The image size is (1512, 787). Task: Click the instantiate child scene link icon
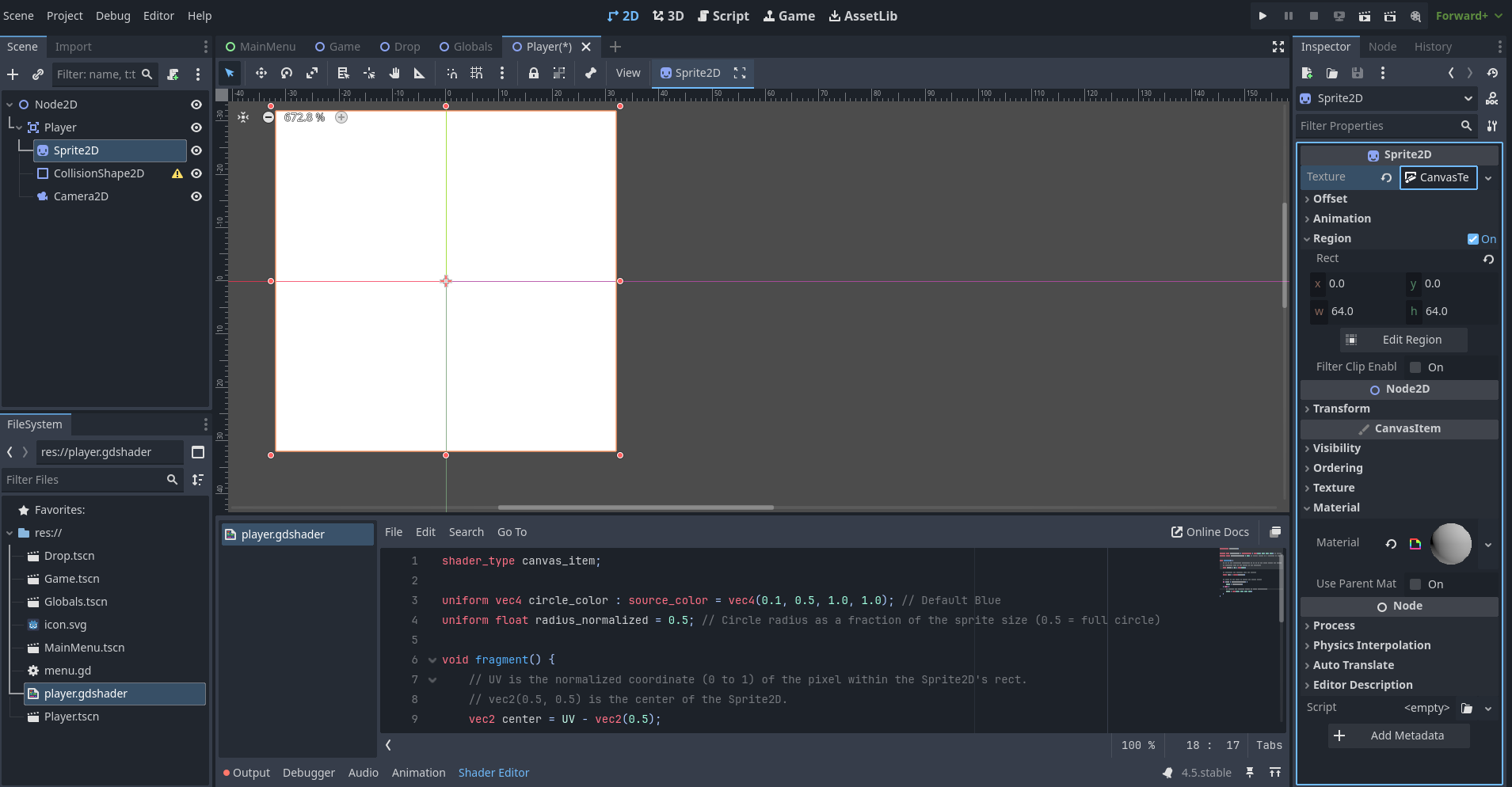pyautogui.click(x=37, y=74)
